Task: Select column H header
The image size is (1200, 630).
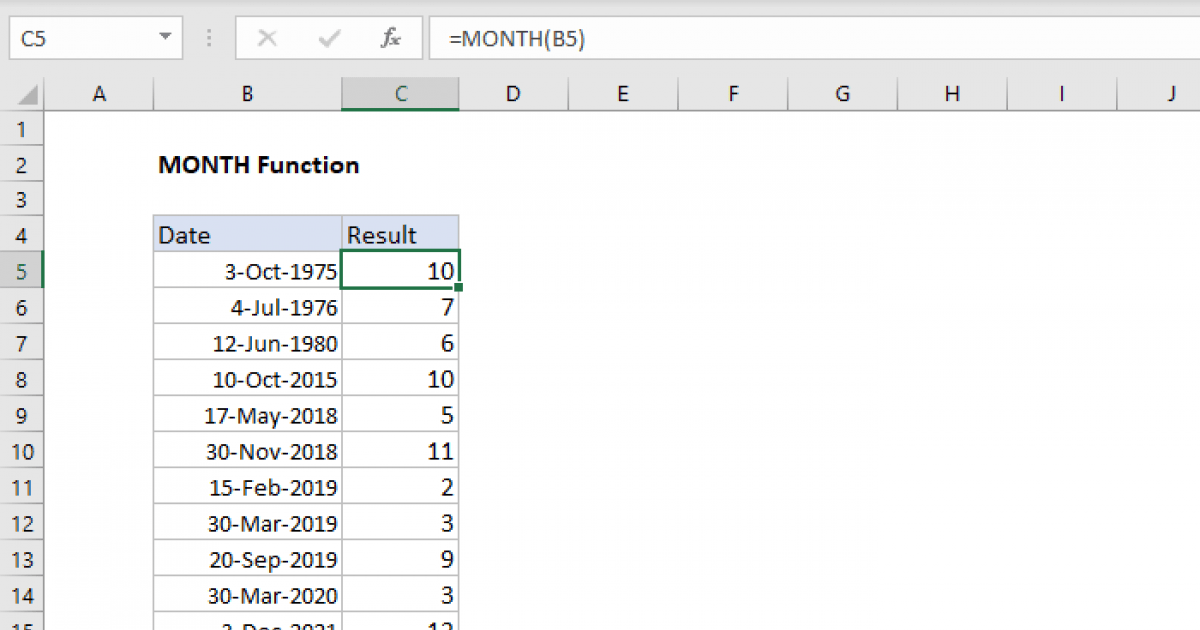Action: click(x=952, y=94)
